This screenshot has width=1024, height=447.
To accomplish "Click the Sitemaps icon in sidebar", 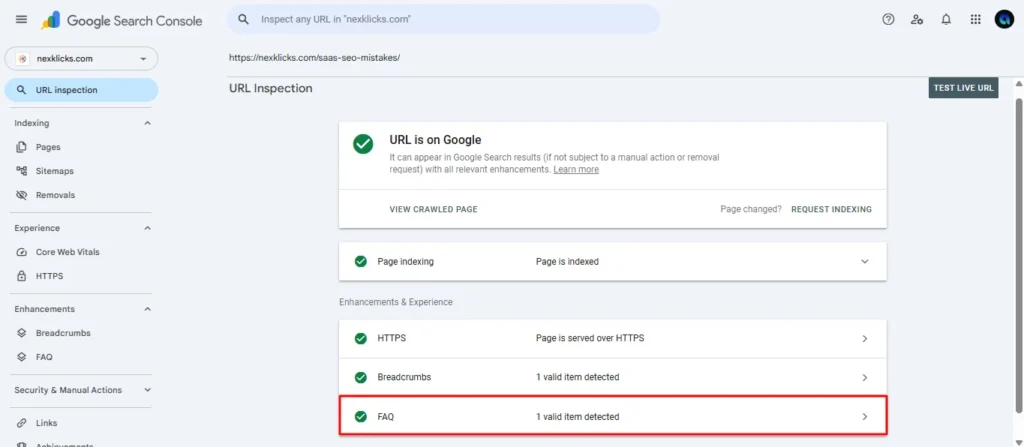I will click(x=22, y=171).
